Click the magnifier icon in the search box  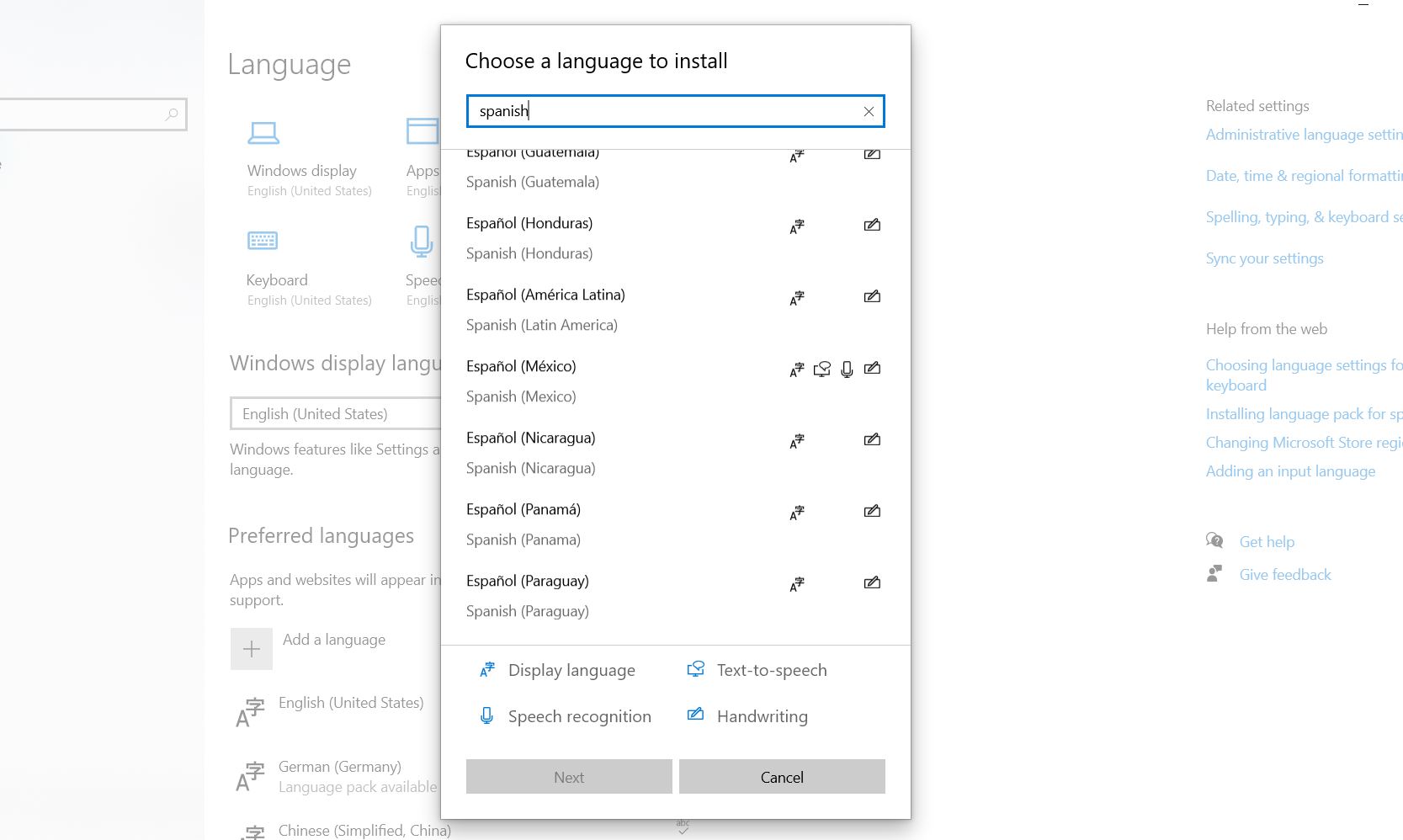(x=173, y=114)
